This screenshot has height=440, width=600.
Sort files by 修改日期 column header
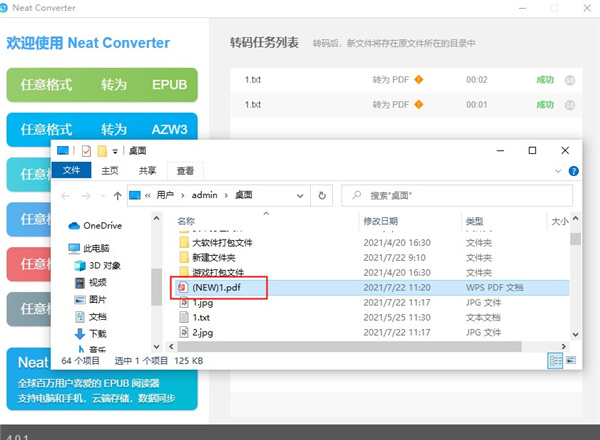(381, 221)
